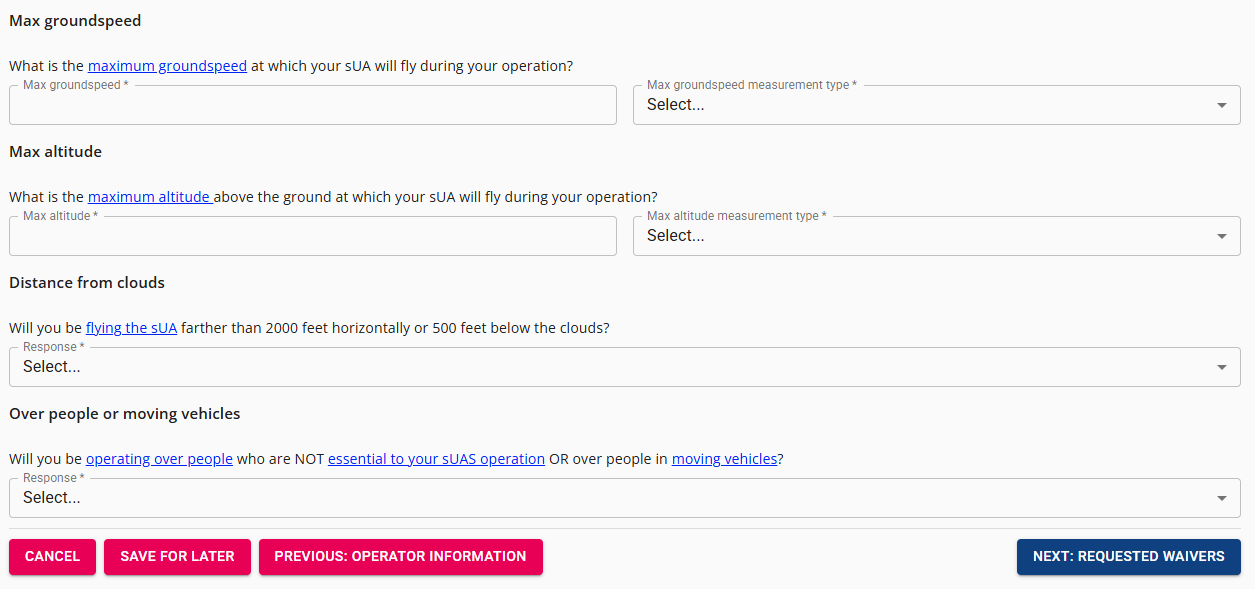Screen dimensions: 1255x589
Task: Open the 'moving vehicles' link
Action: pos(724,459)
